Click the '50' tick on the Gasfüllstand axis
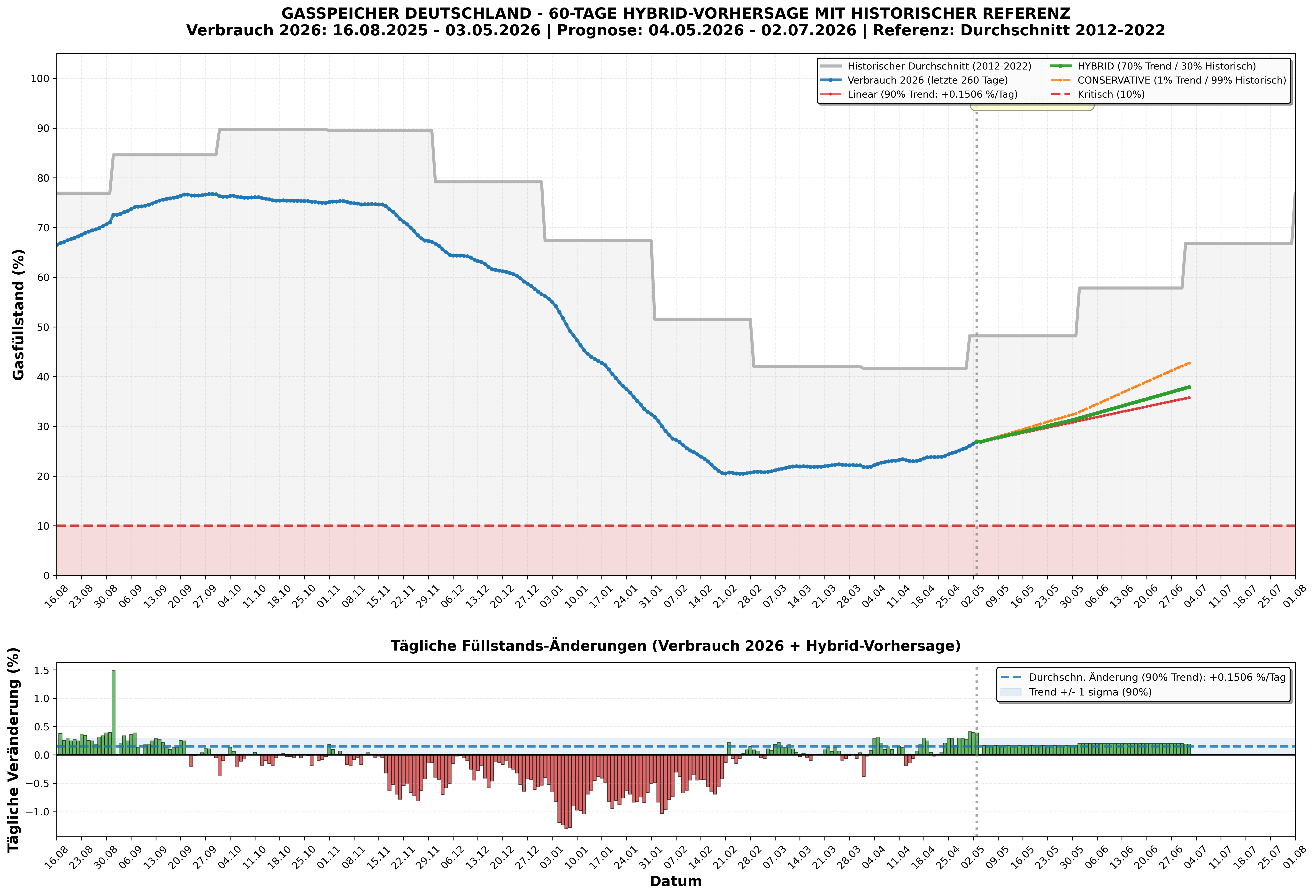This screenshot has width=1316, height=896. point(43,327)
